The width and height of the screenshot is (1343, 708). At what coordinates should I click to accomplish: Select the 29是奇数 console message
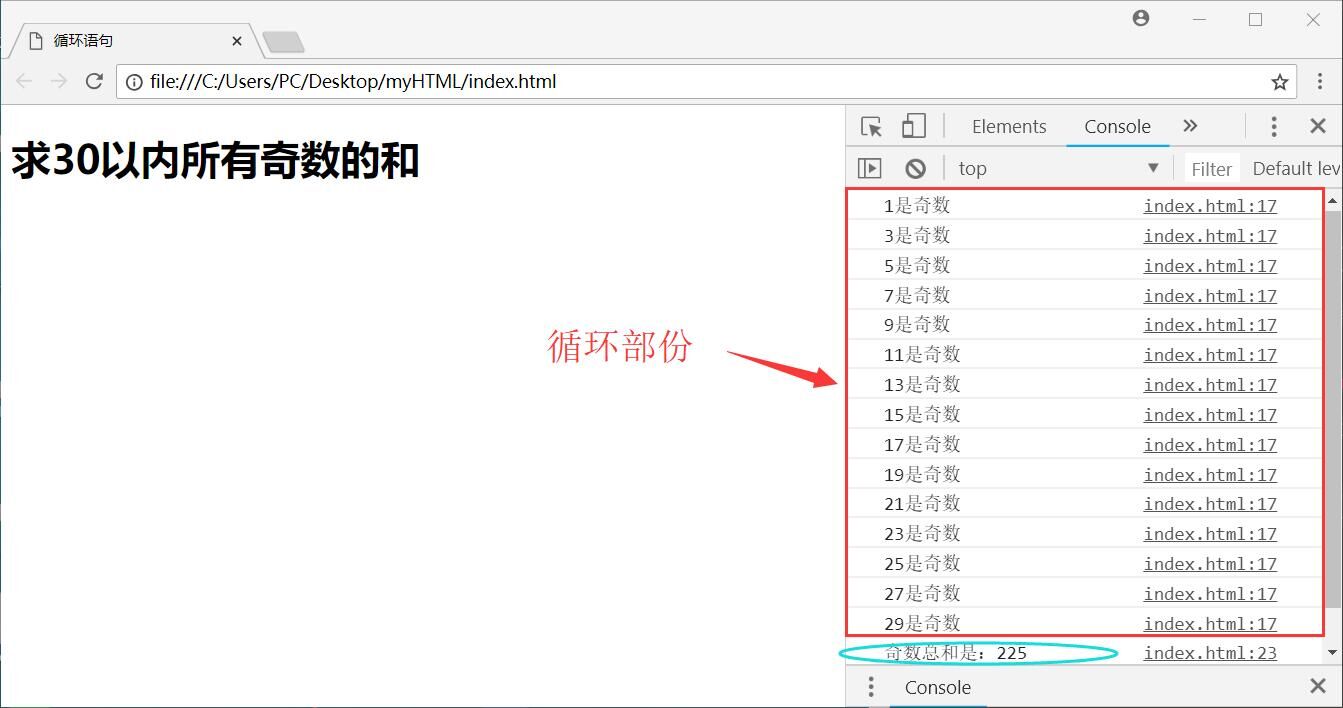[922, 624]
